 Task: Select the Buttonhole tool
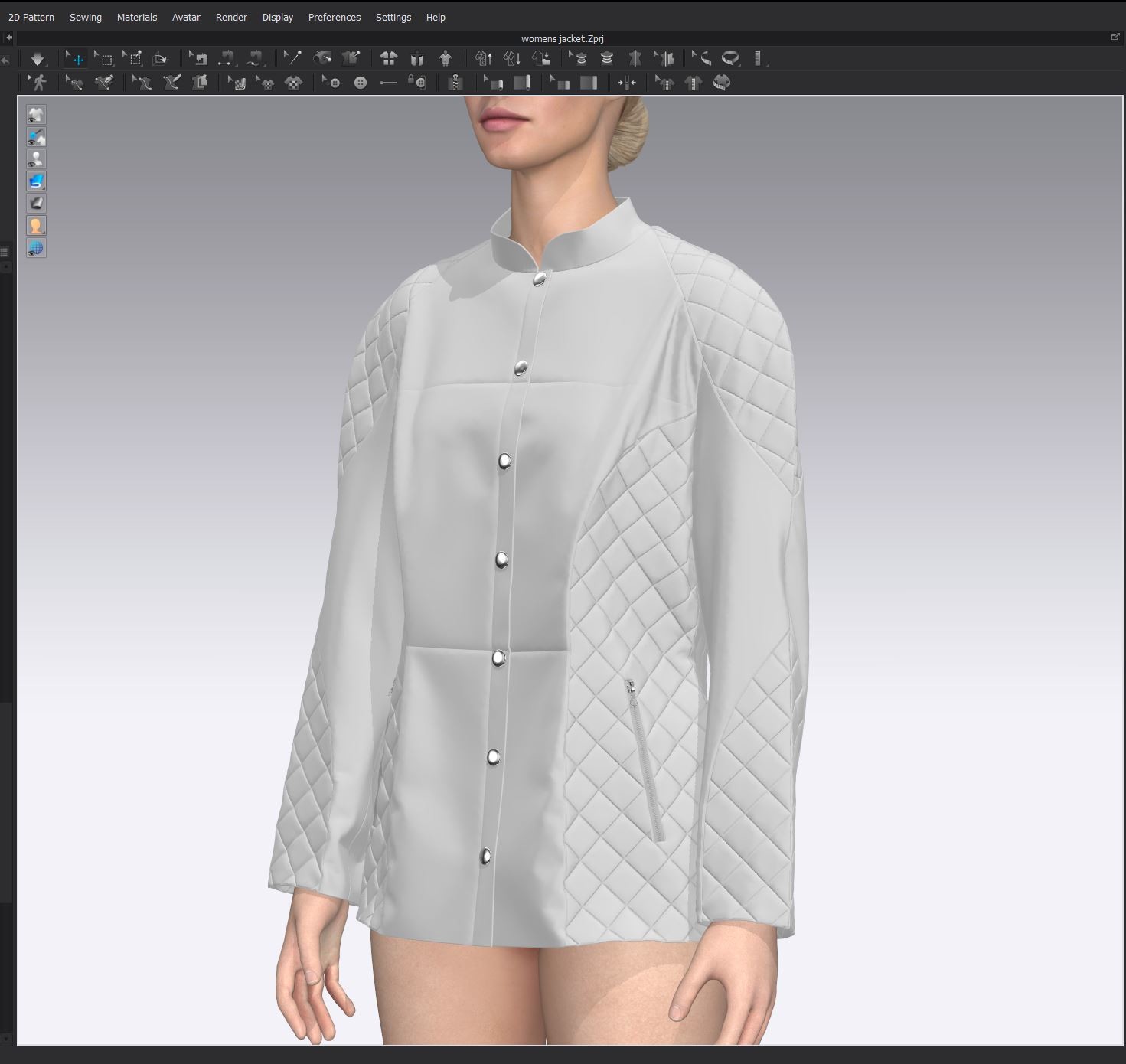pos(390,82)
